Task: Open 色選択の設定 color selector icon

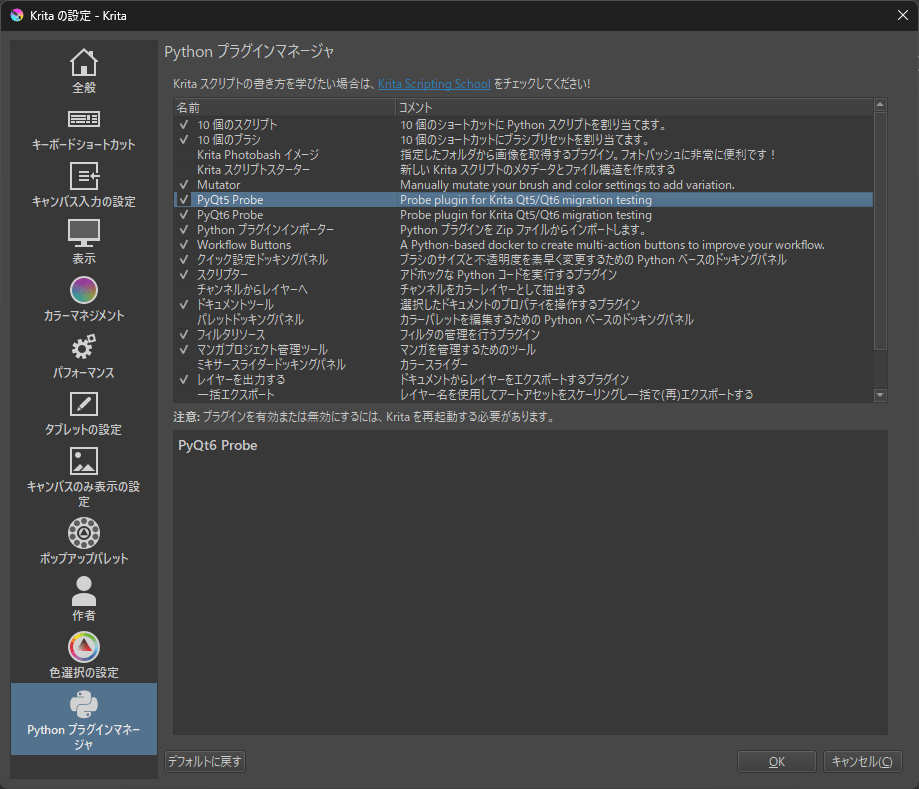Action: pyautogui.click(x=84, y=647)
